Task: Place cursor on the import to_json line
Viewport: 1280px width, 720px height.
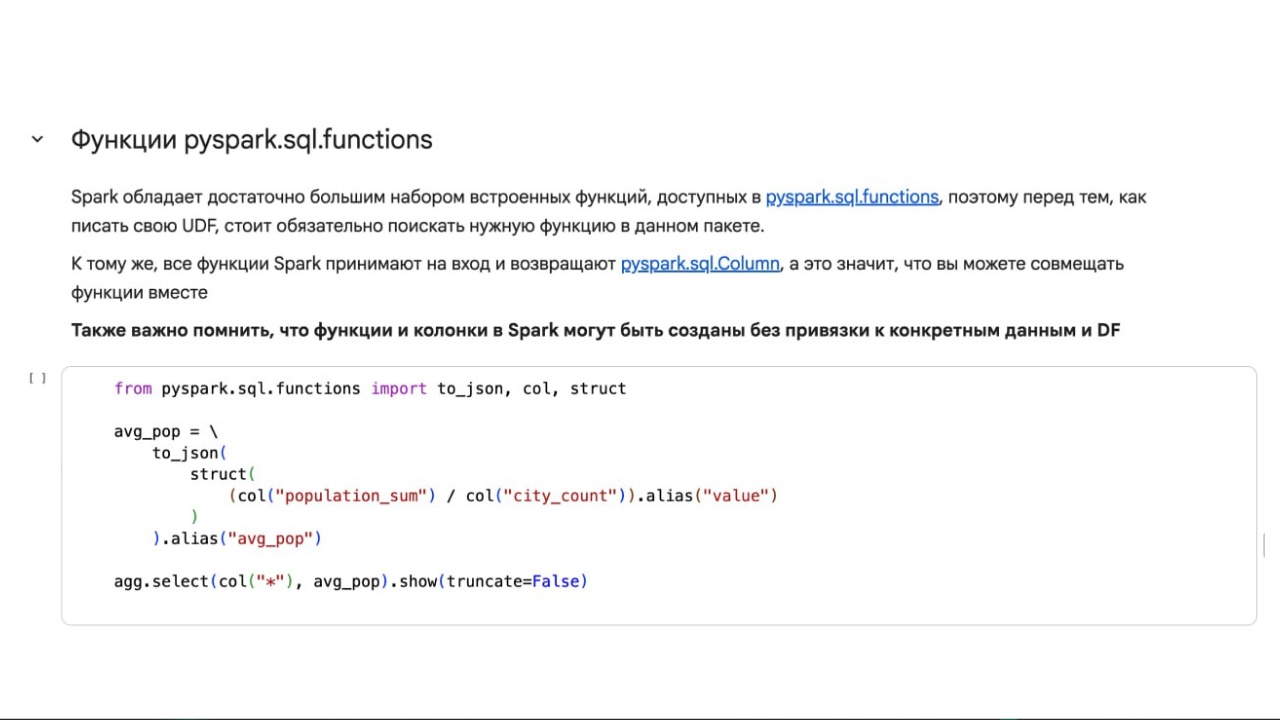Action: (370, 389)
